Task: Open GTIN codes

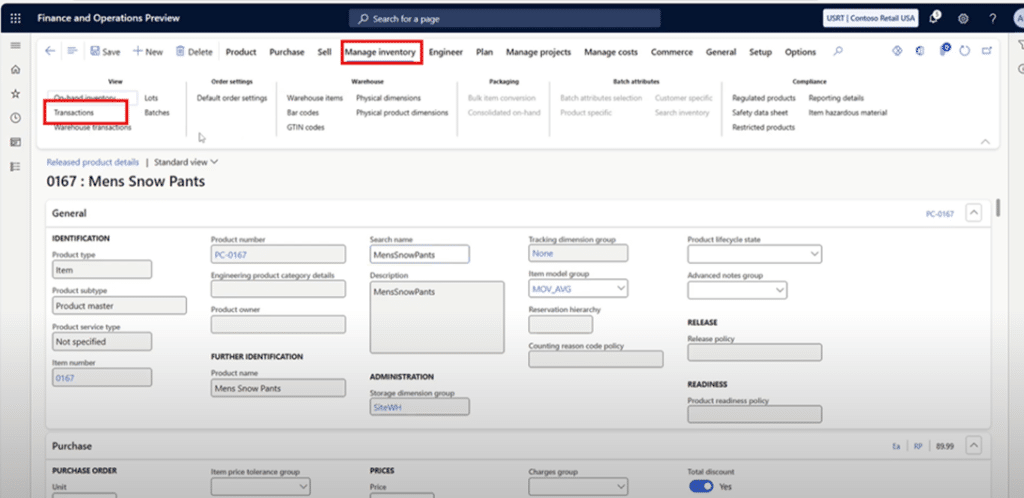Action: coord(306,128)
